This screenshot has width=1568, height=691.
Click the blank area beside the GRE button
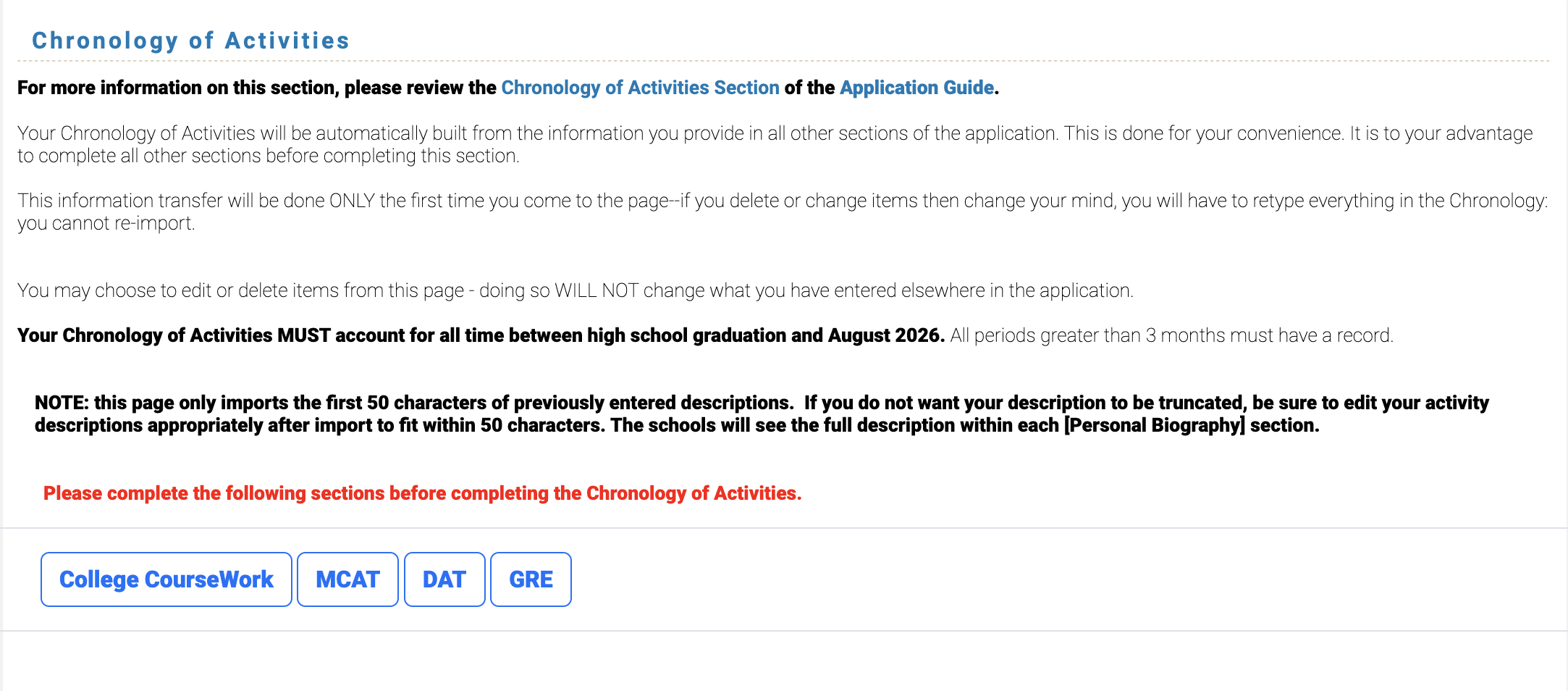[1013, 579]
